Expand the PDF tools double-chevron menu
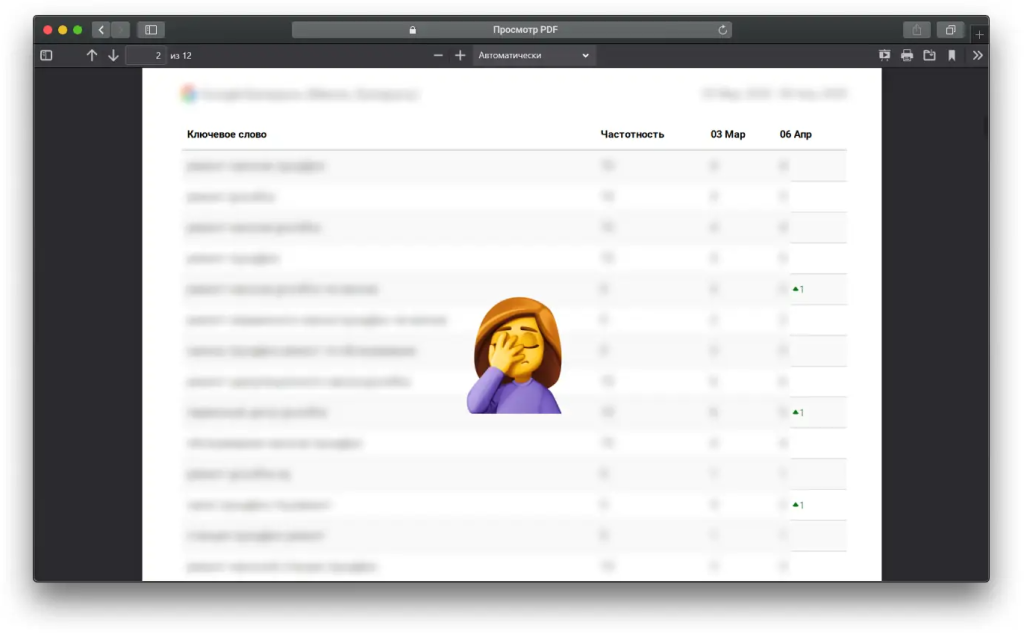The height and width of the screenshot is (634, 1024). pyautogui.click(x=977, y=56)
